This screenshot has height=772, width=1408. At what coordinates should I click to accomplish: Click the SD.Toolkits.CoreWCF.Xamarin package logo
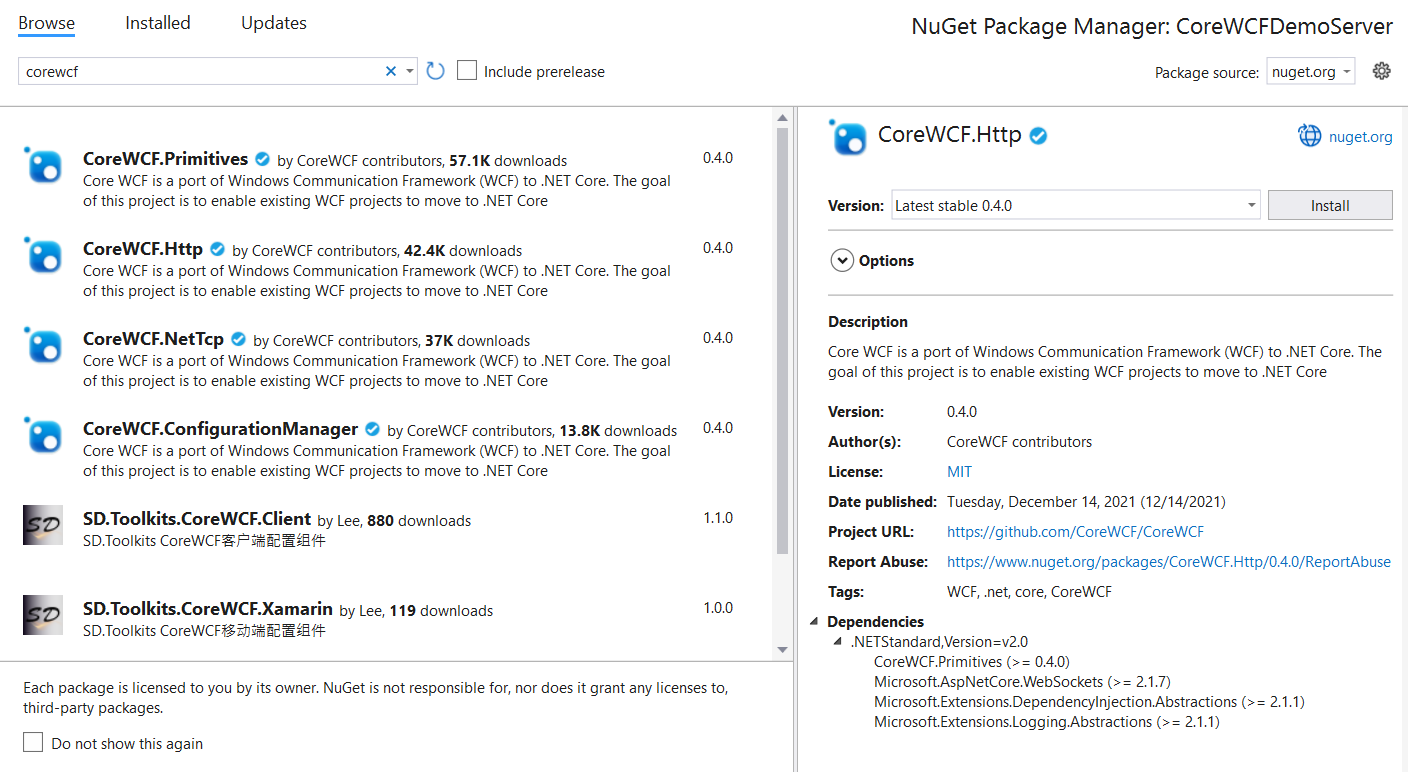[x=43, y=615]
